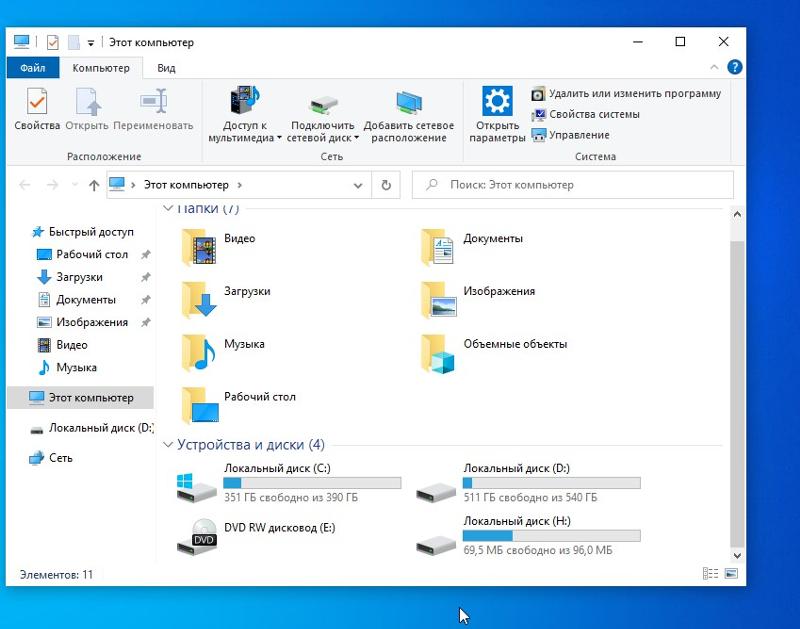Click text 351 ГБ свободно из 390 ГБ
Viewport: 800px width, 629px height.
(x=291, y=497)
